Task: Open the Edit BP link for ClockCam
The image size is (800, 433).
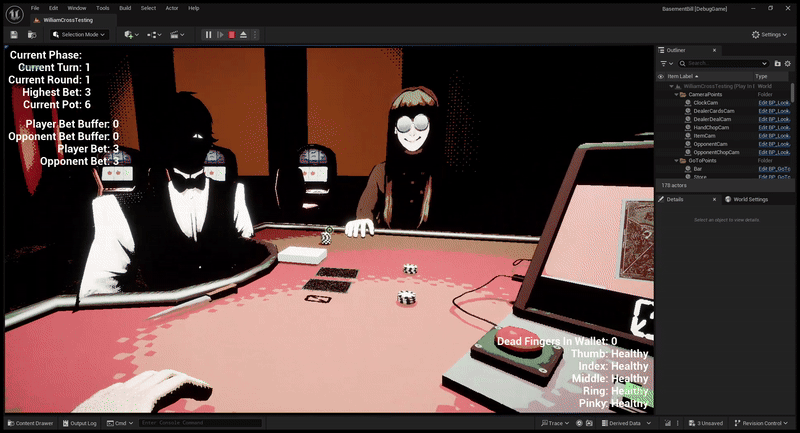Action: (x=774, y=103)
